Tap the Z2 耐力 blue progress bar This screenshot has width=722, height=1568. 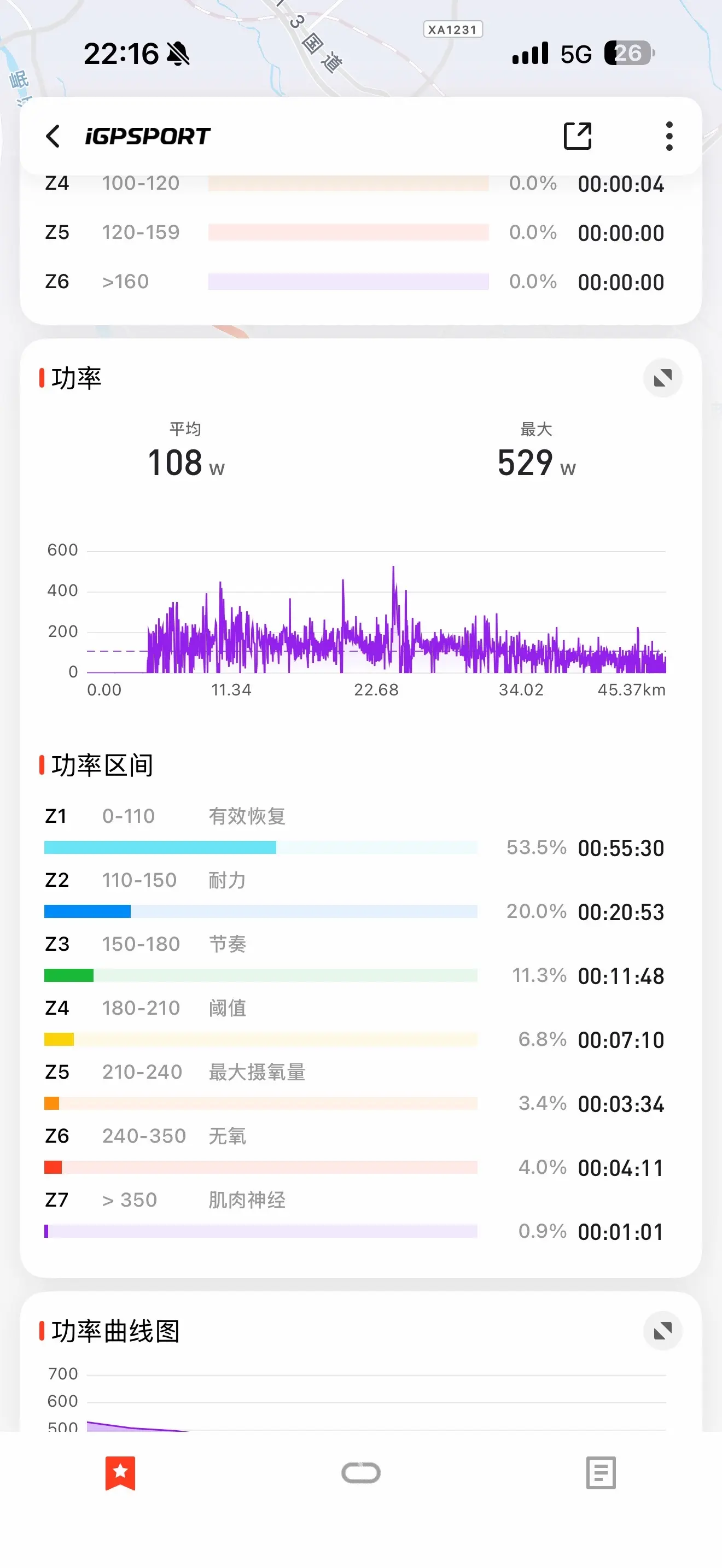[x=260, y=911]
